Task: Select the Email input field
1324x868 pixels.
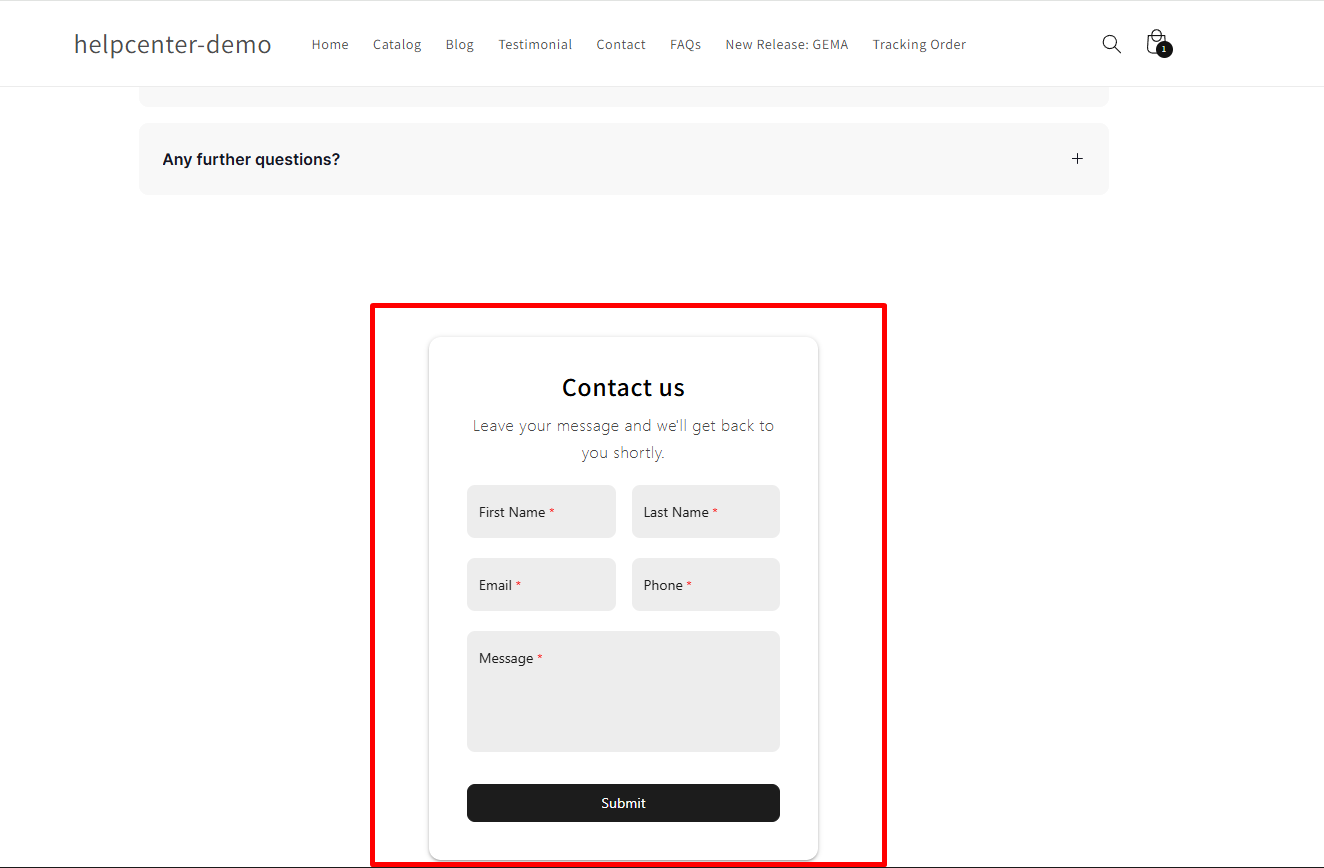Action: (x=541, y=585)
